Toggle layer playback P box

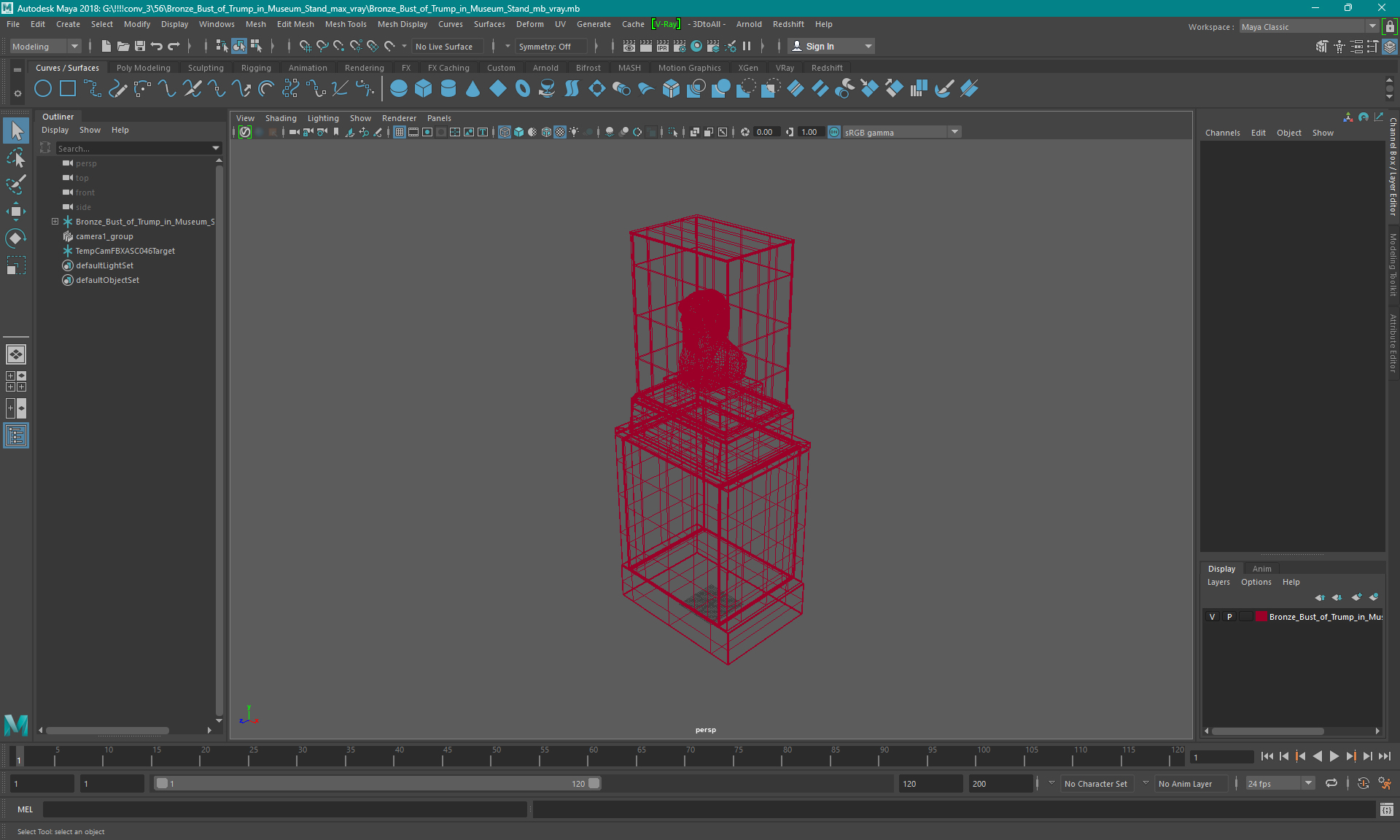1229,617
